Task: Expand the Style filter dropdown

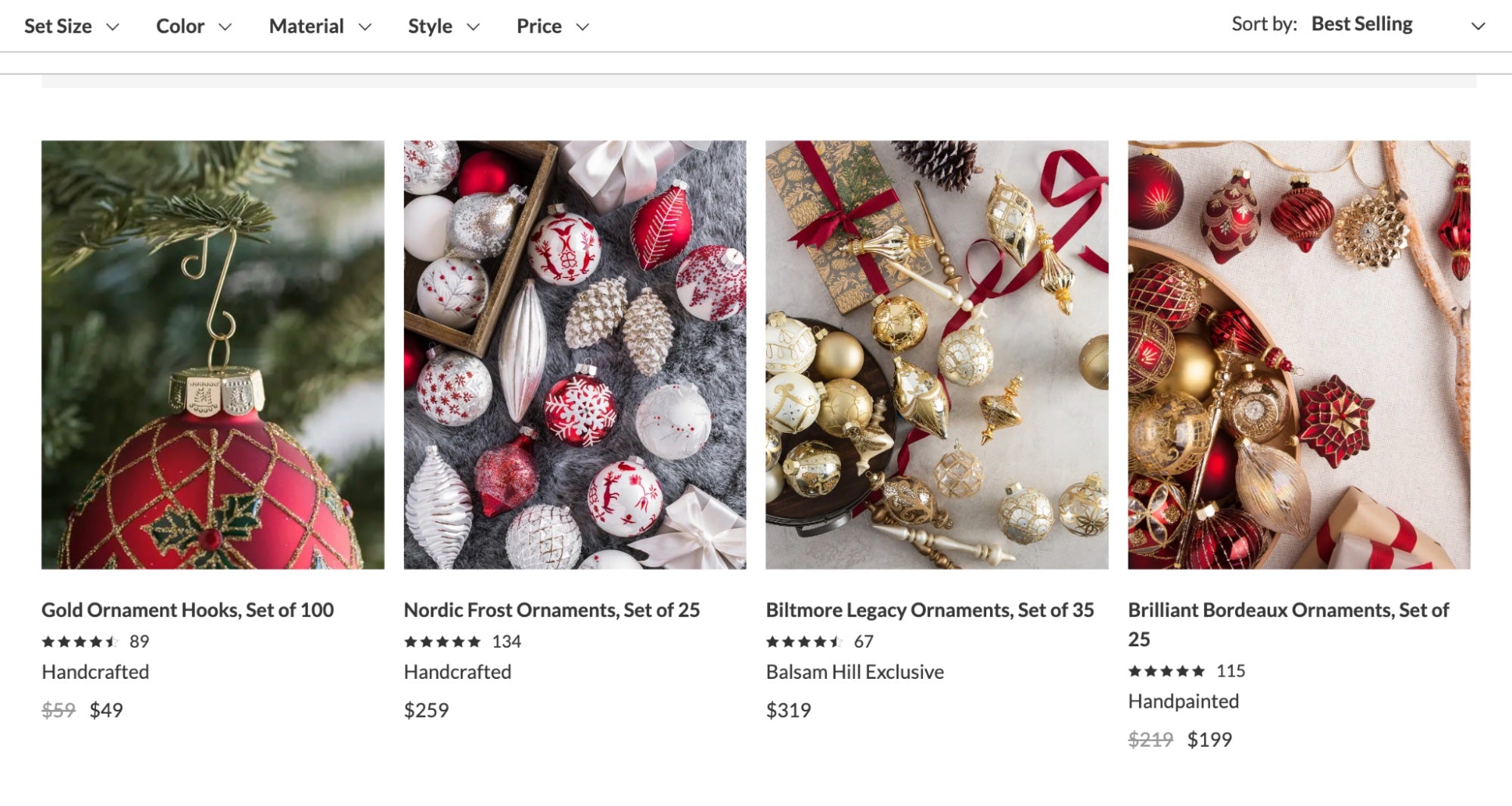Action: (x=443, y=26)
